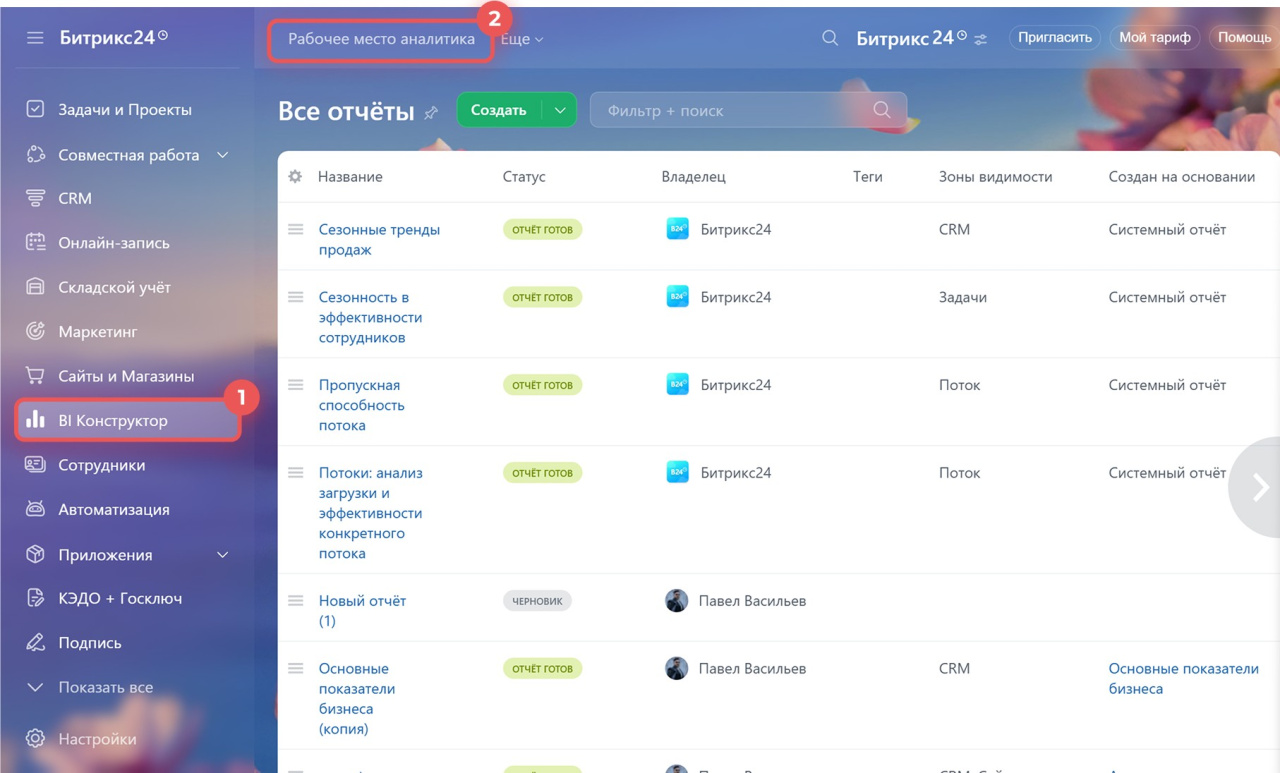Screen dimensions: 1280x773
Task: Click Поток zone in Пропускная способность потока row
Action: [959, 385]
